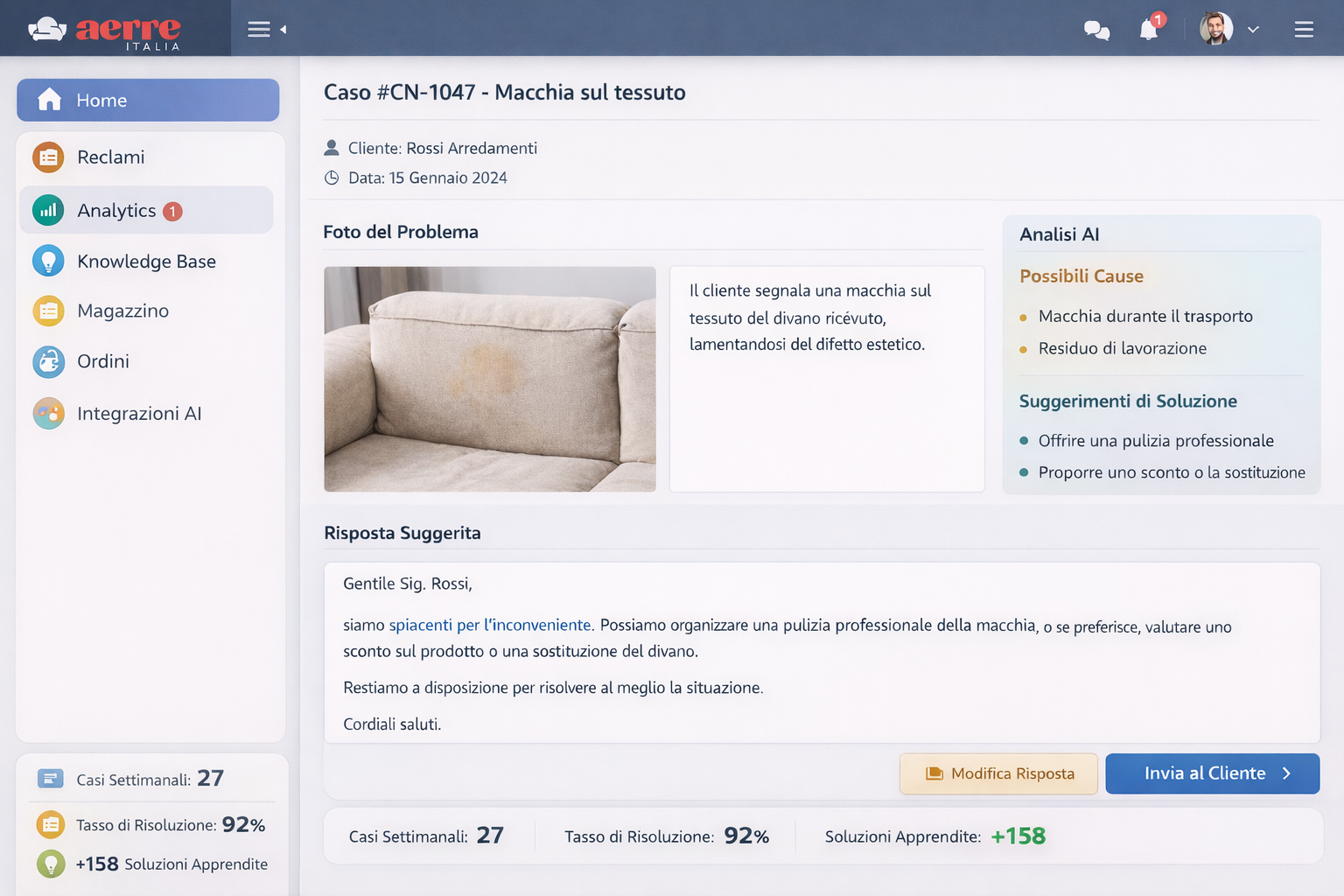Click the spiacenti per l'inconveniente link

coord(489,625)
